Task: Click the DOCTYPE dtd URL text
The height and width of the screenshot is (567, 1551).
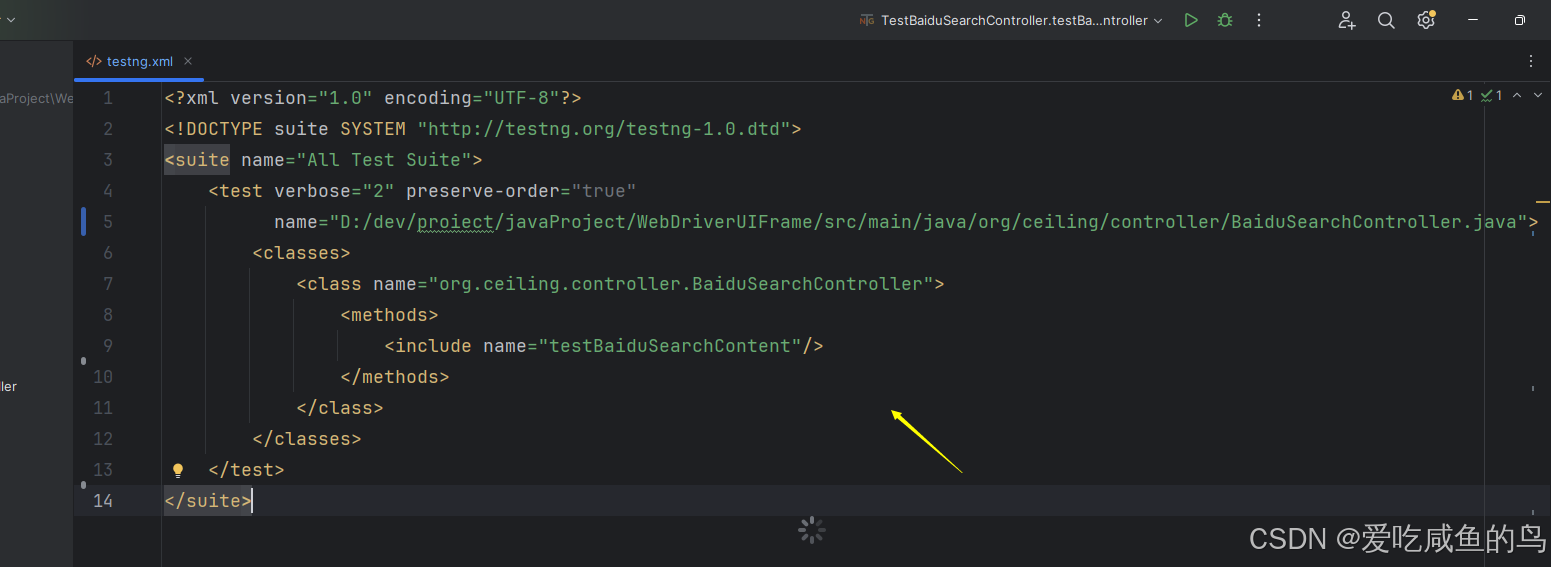Action: [604, 129]
